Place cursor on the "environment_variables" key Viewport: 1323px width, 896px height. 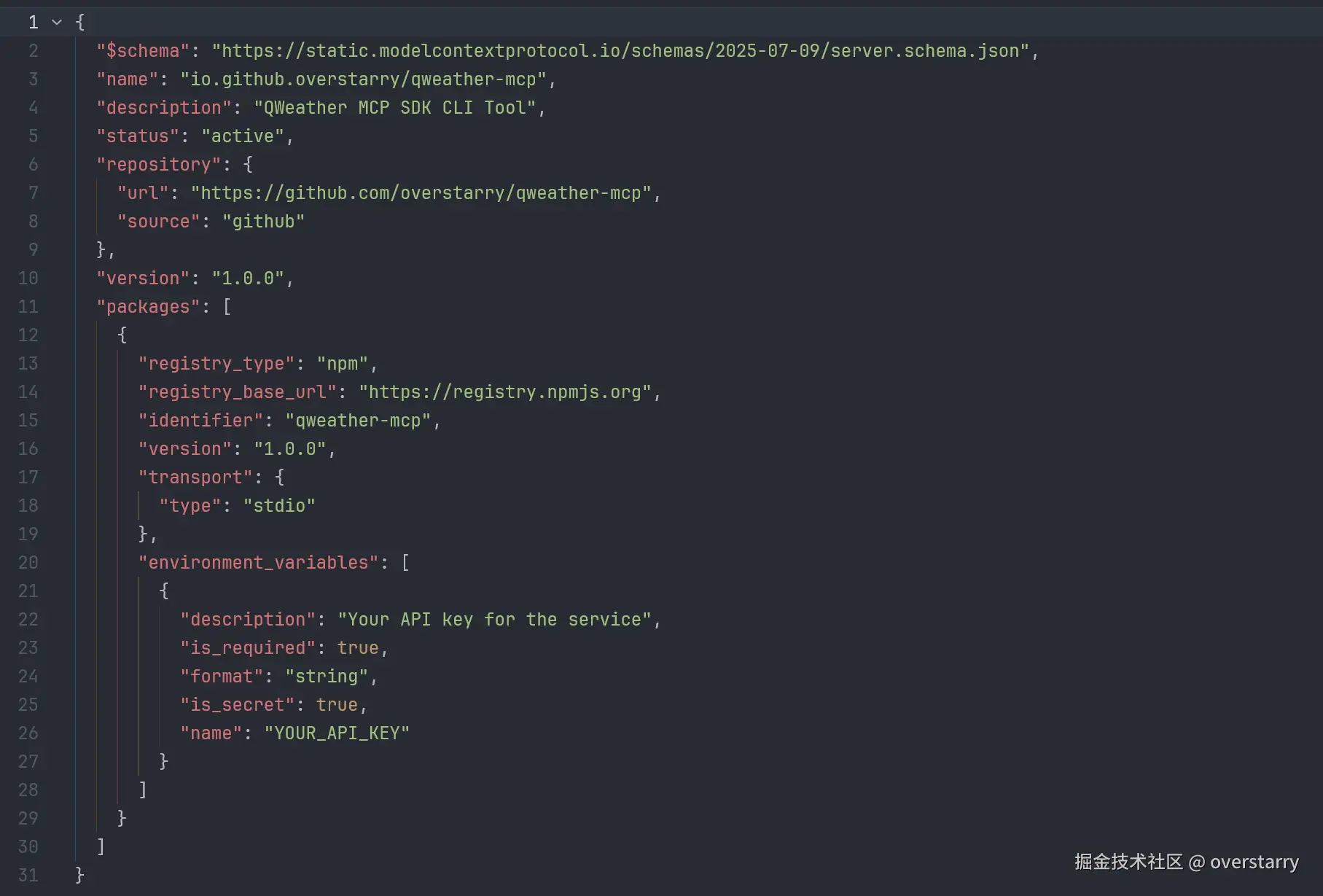click(x=258, y=563)
